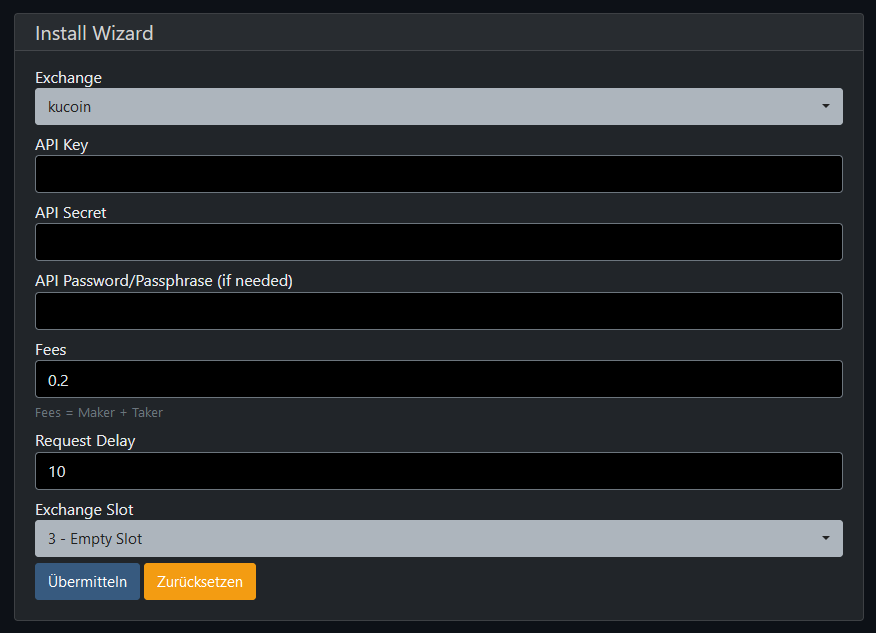Screen dimensions: 876x633
Task: Expand the Exchange Slot selector via its arrow
Action: coord(826,538)
